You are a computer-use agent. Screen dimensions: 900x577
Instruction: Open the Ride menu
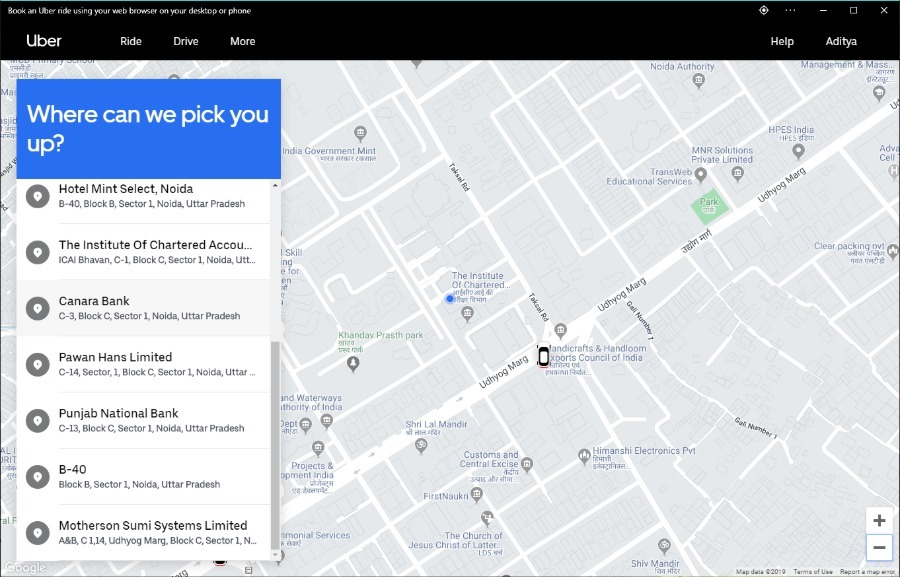131,41
